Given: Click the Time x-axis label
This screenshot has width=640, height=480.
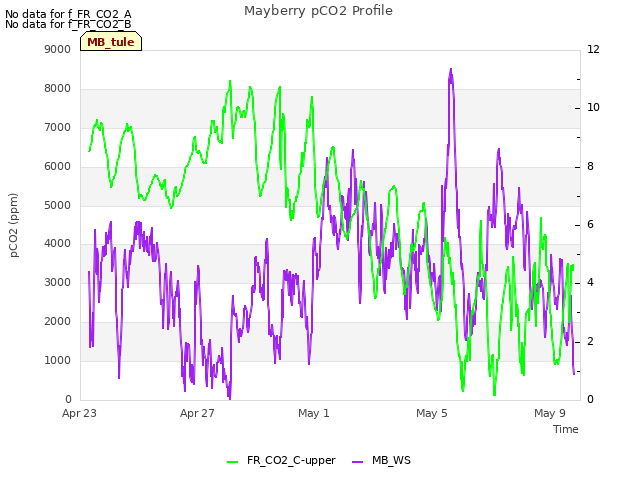Looking at the screenshot, I should pyautogui.click(x=566, y=429).
